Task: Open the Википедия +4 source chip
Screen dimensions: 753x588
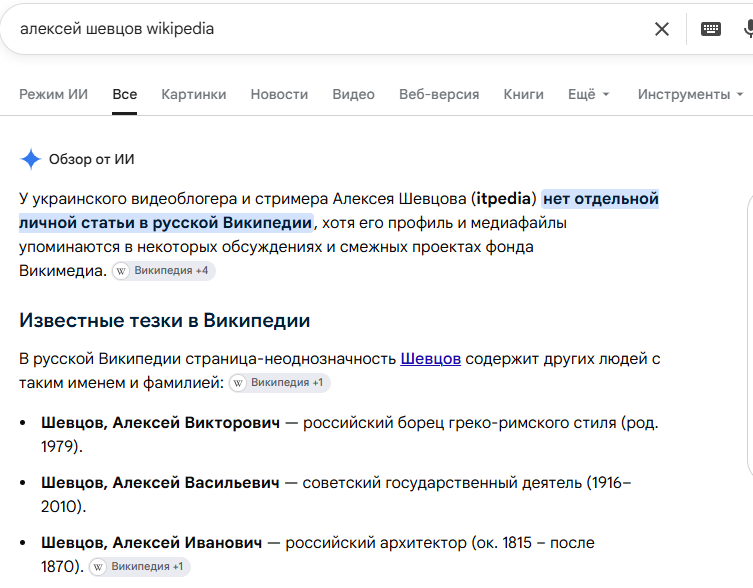Action: pos(164,271)
